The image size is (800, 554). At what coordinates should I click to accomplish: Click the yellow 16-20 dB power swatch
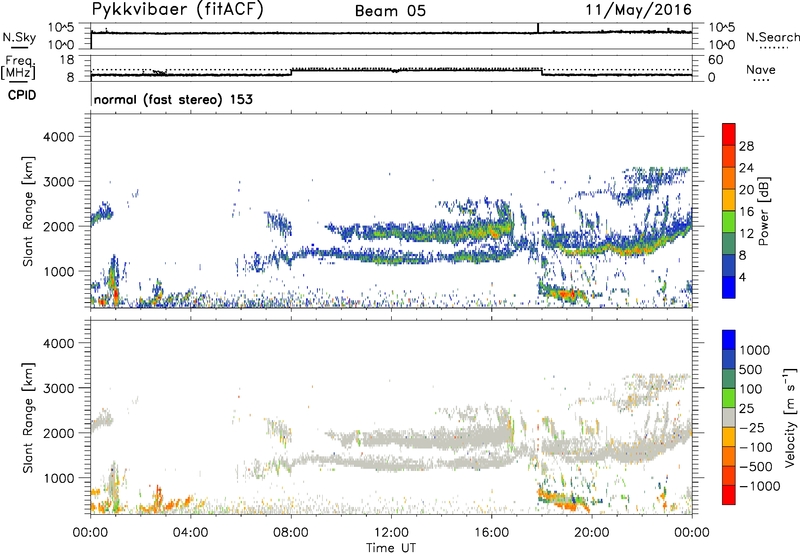[x=729, y=200]
